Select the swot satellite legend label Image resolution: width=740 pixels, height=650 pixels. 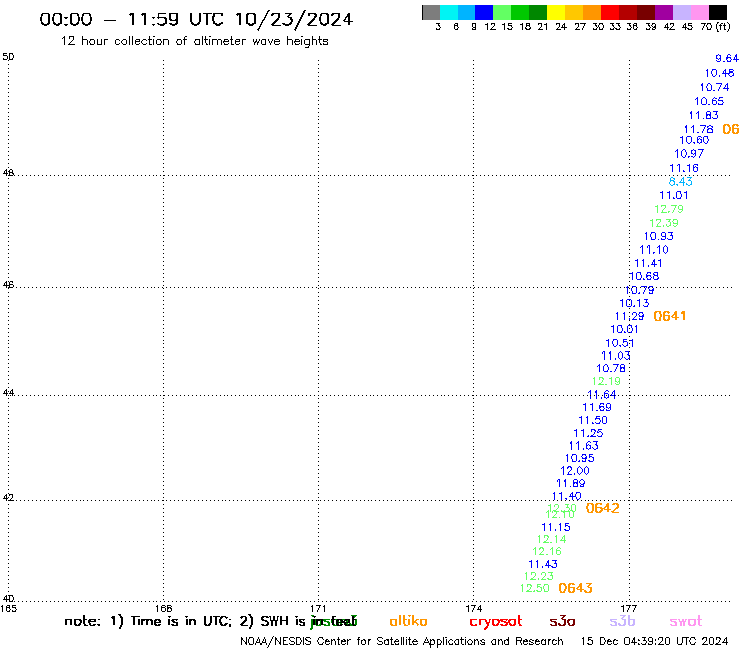[x=686, y=621]
